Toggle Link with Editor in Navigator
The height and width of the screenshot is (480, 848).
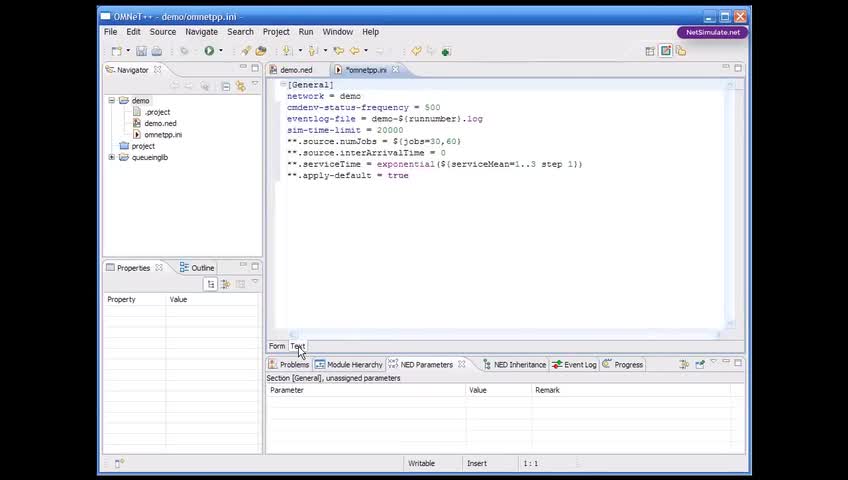[240, 86]
